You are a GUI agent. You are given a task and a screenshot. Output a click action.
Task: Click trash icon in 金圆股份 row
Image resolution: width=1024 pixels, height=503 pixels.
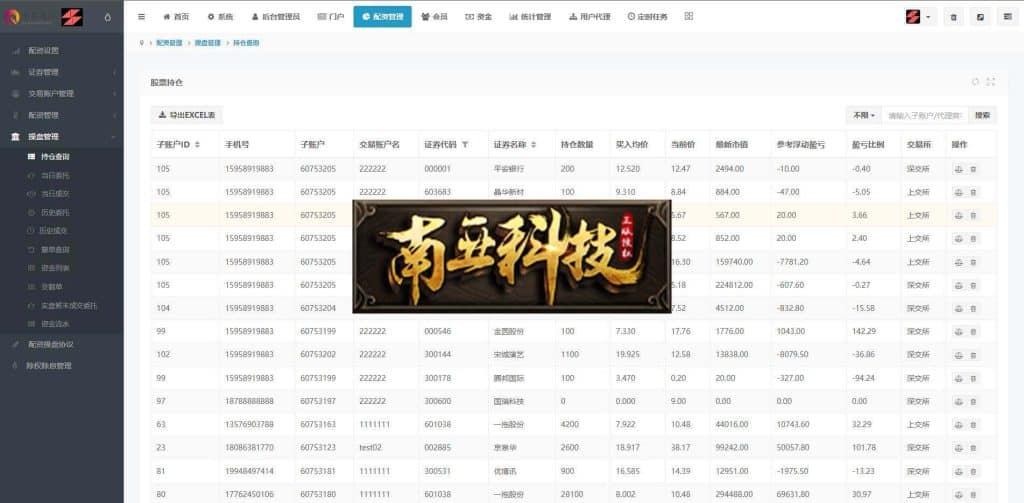click(x=973, y=332)
